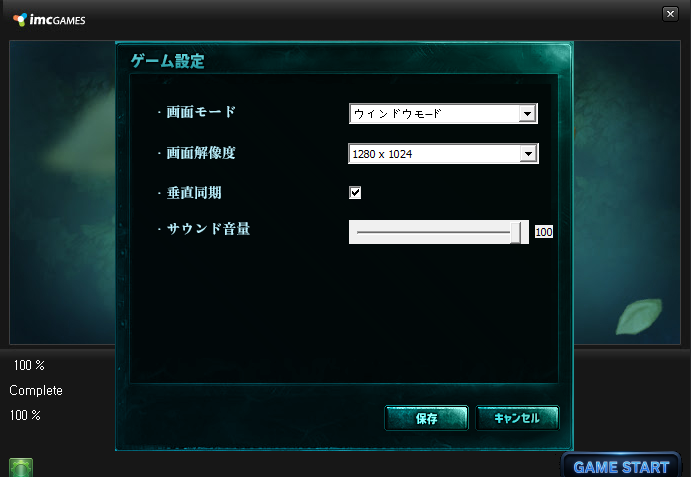Close the launcher with the X button

(670, 14)
